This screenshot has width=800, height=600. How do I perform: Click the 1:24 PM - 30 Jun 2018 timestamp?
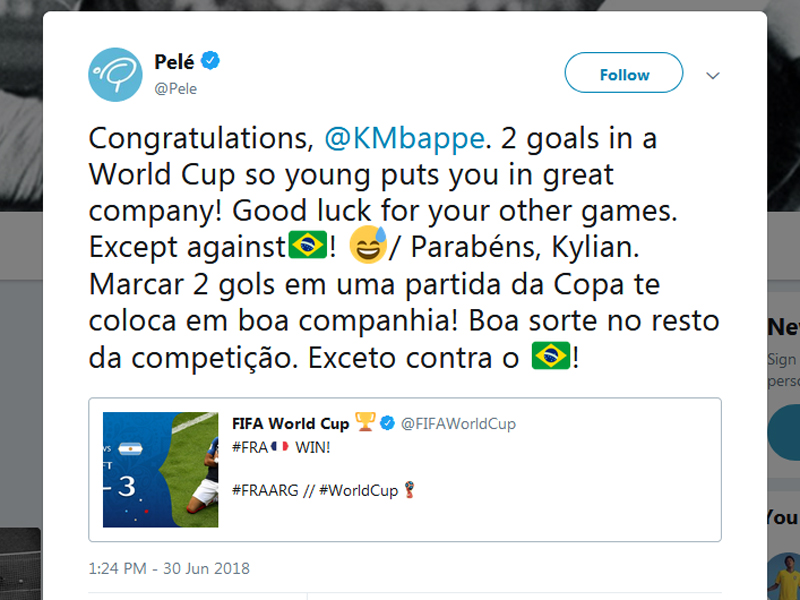click(x=169, y=568)
